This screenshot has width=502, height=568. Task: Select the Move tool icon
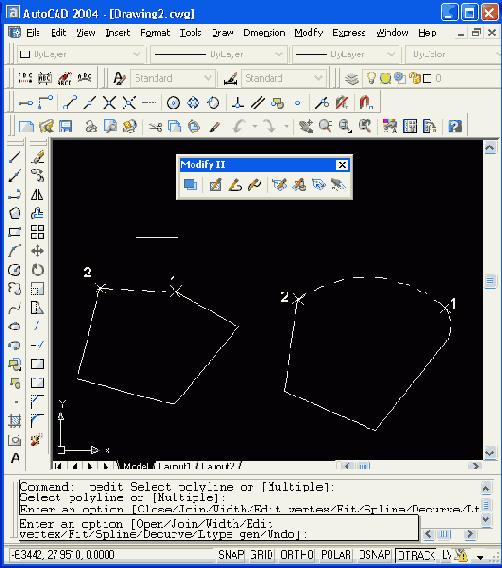[37, 251]
